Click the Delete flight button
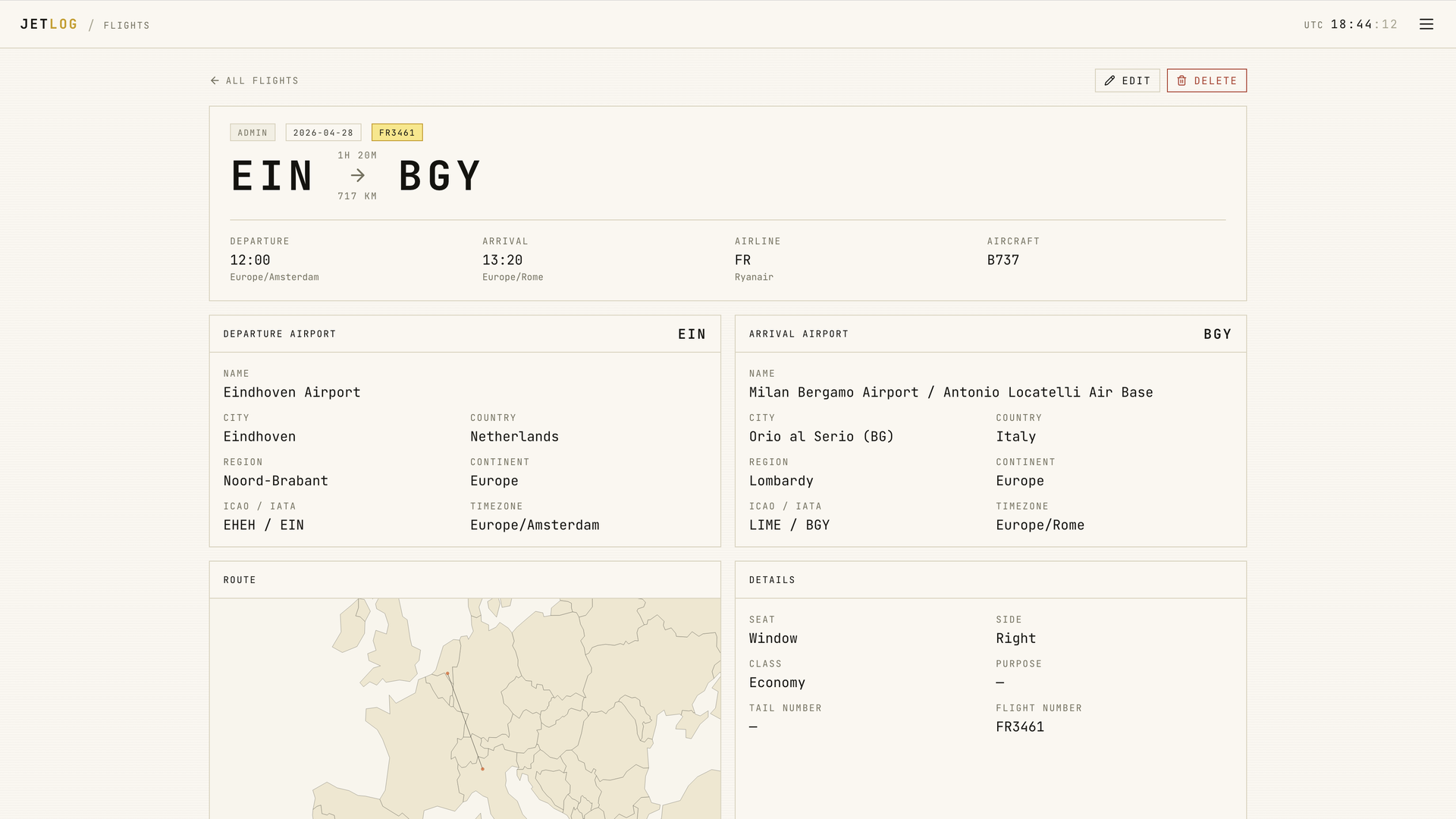This screenshot has height=819, width=1456. click(x=1207, y=80)
